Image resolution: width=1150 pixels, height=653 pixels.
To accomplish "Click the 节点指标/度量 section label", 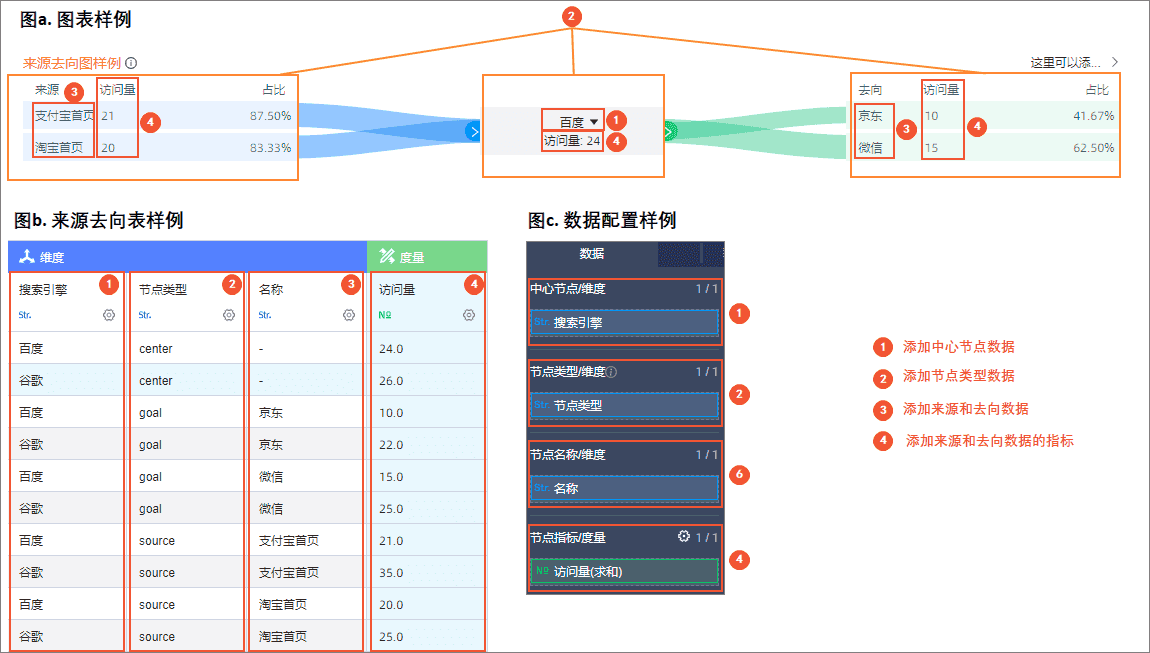I will pos(568,538).
